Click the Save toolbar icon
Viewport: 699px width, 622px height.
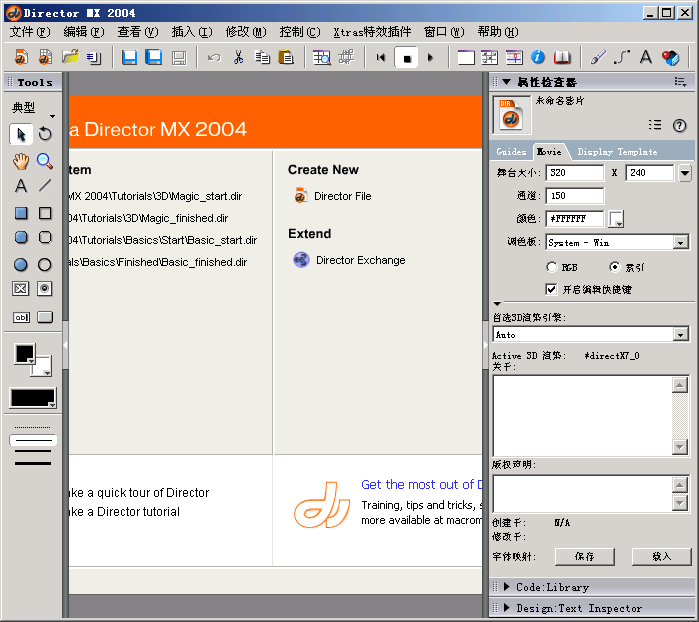tap(129, 58)
